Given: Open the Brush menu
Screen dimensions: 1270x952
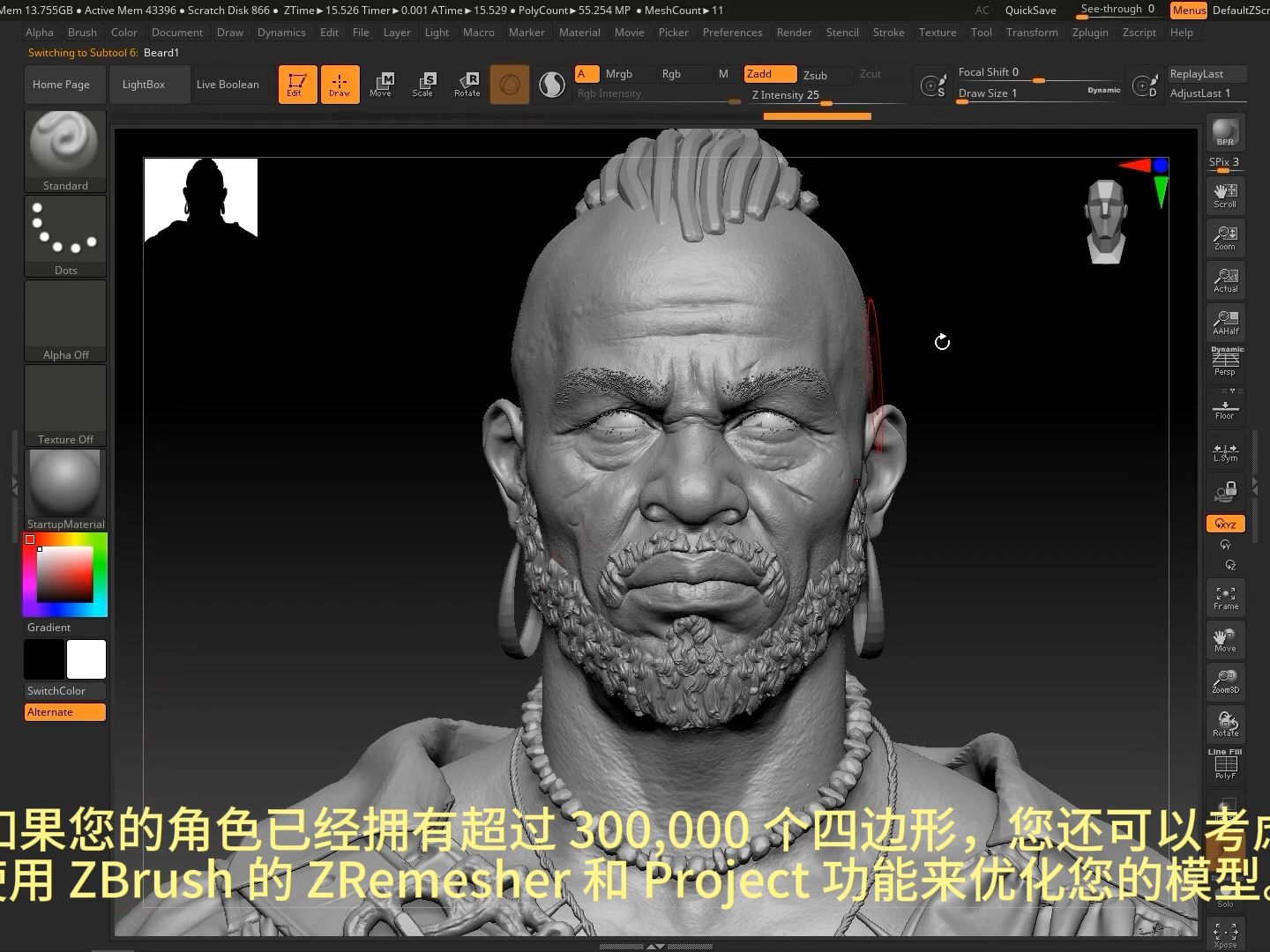Looking at the screenshot, I should [82, 33].
